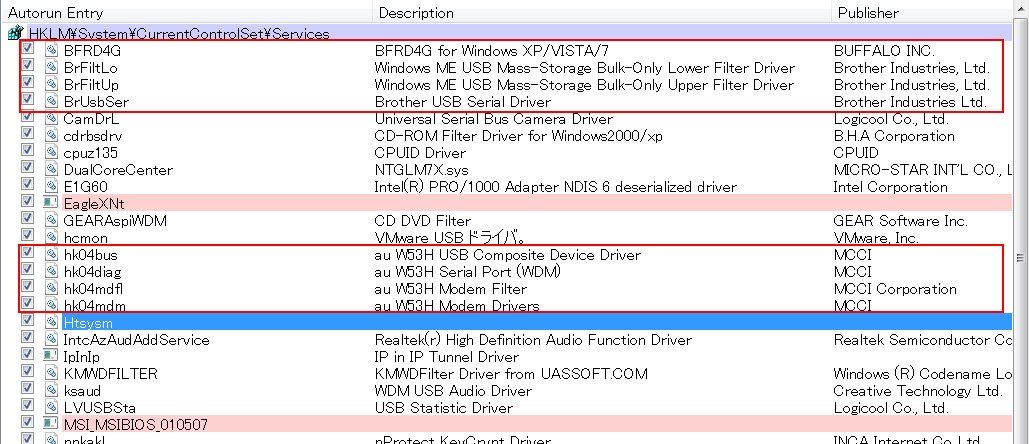Screen dimensions: 1029x444
Task: Click 'Brother USB Serial Driver' description
Action: (x=463, y=102)
